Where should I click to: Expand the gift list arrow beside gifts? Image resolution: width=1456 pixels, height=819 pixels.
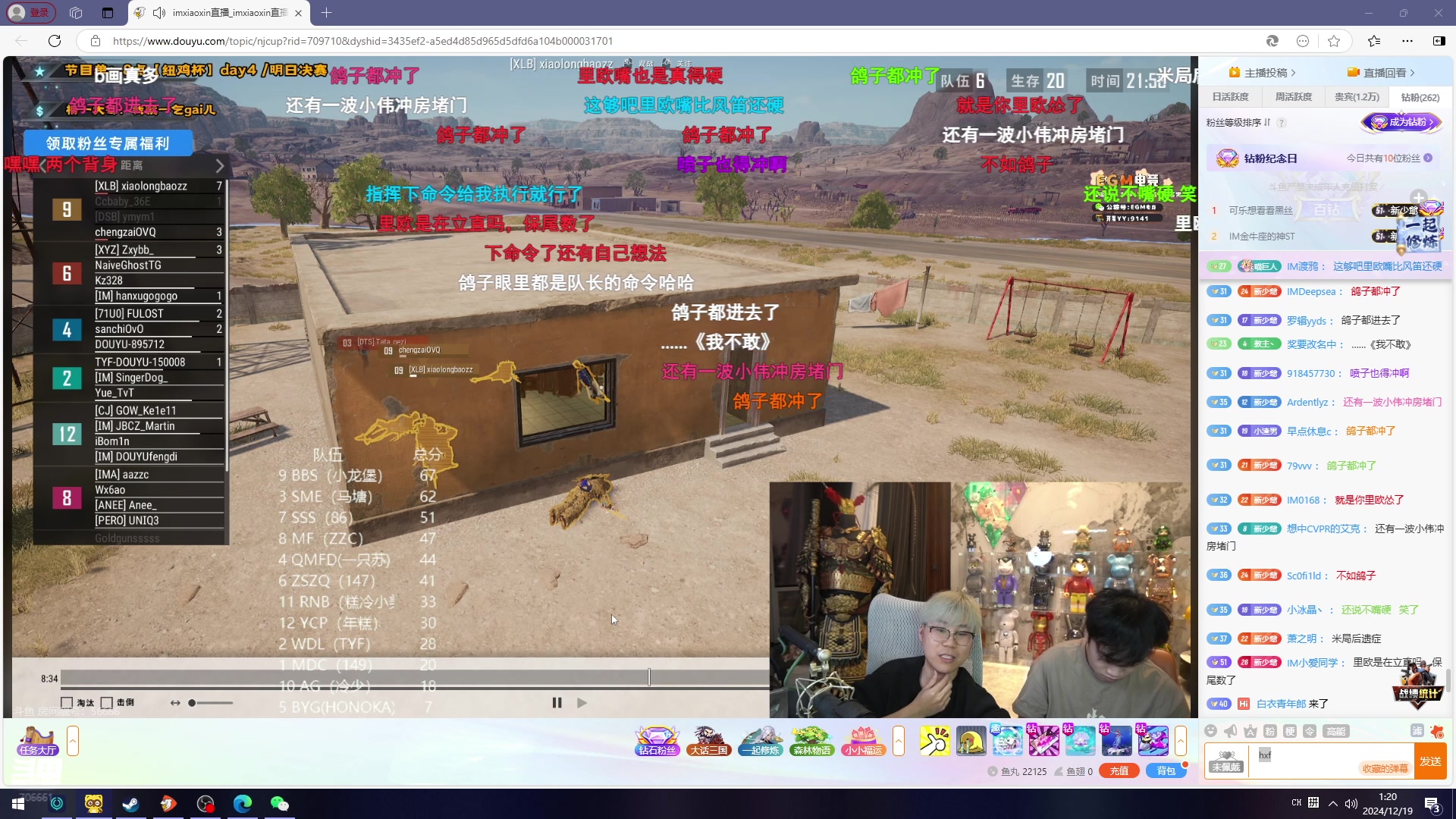click(1181, 740)
